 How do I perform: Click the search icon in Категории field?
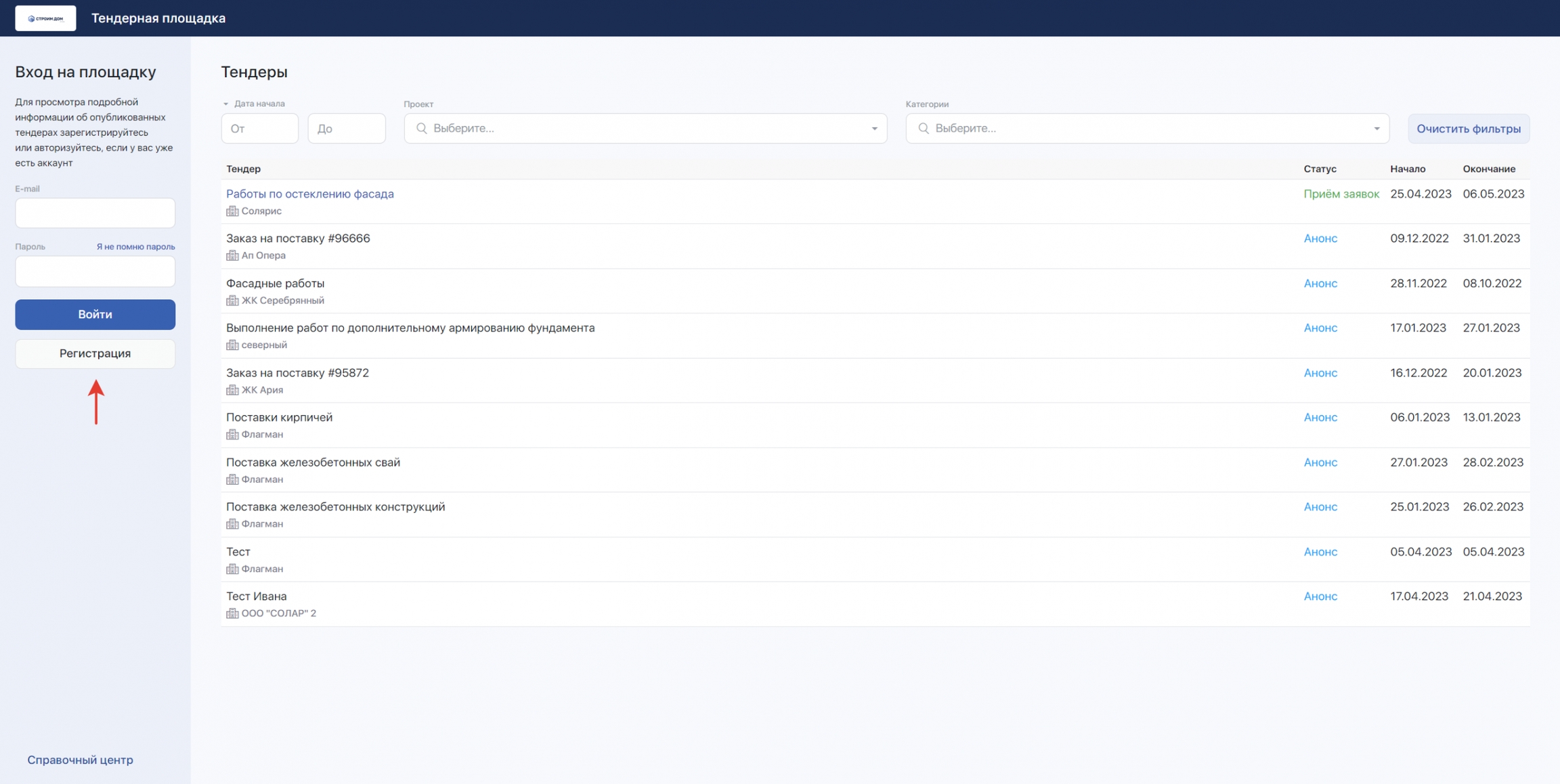coord(923,129)
